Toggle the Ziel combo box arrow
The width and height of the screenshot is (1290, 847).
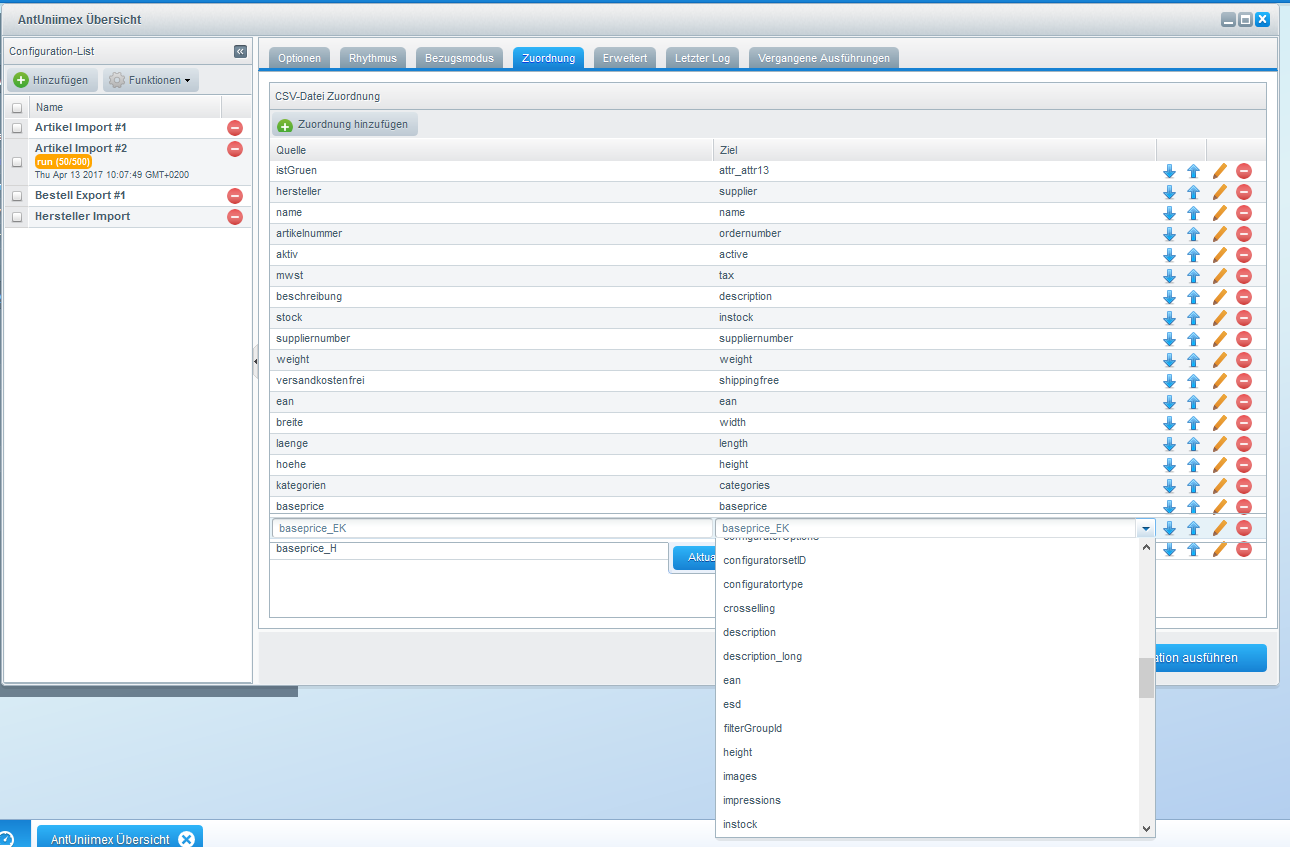[x=1144, y=528]
